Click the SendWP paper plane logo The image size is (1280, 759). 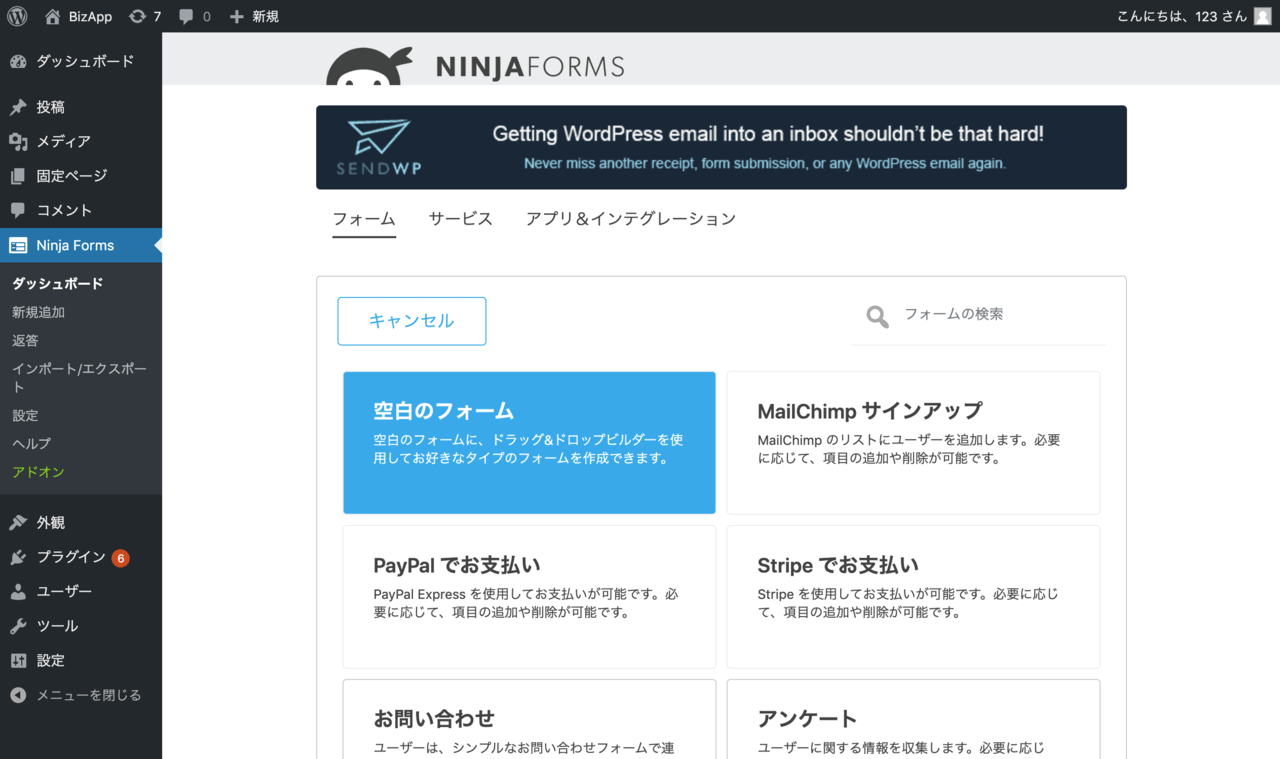(x=380, y=147)
